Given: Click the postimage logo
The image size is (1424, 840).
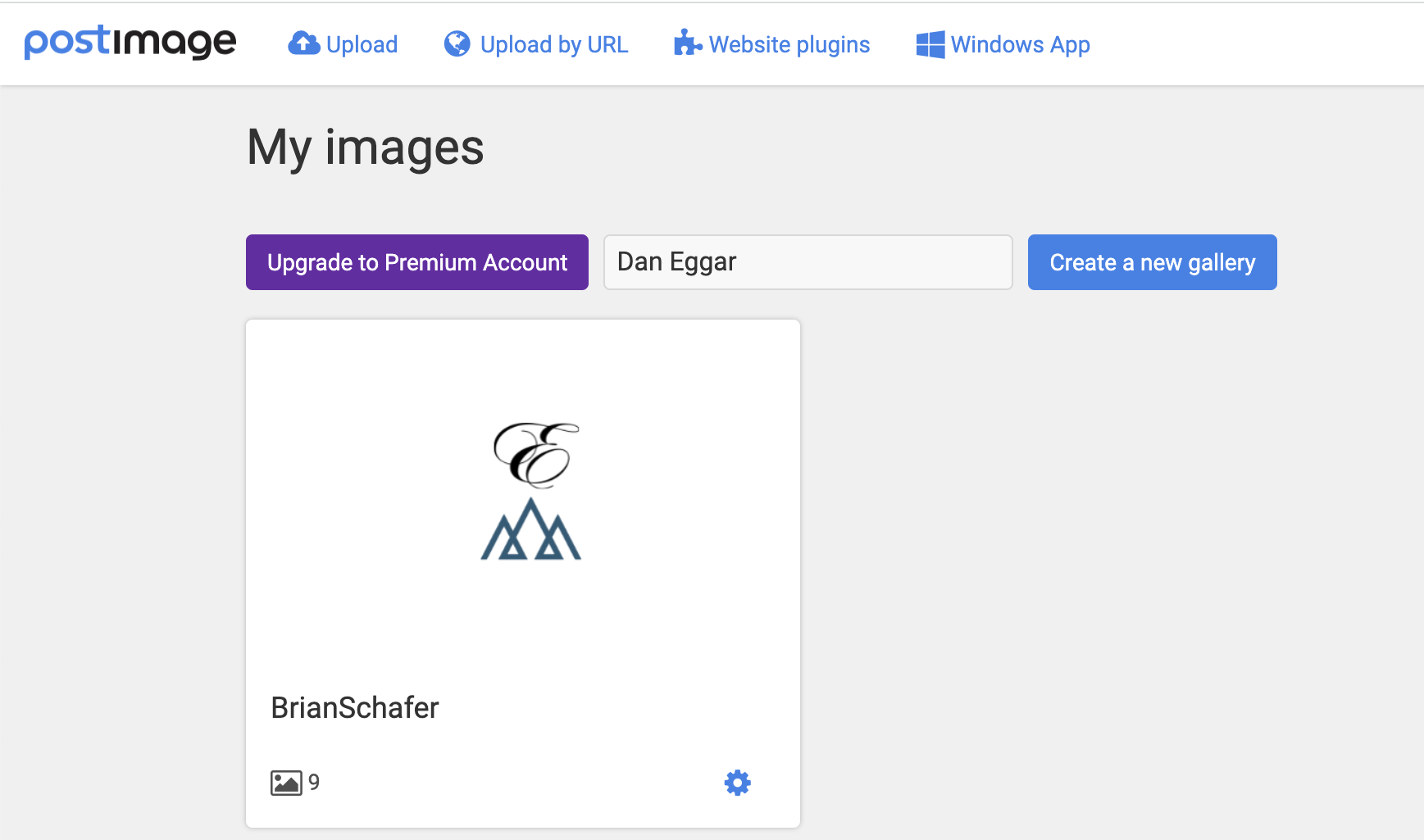Looking at the screenshot, I should click(x=130, y=43).
